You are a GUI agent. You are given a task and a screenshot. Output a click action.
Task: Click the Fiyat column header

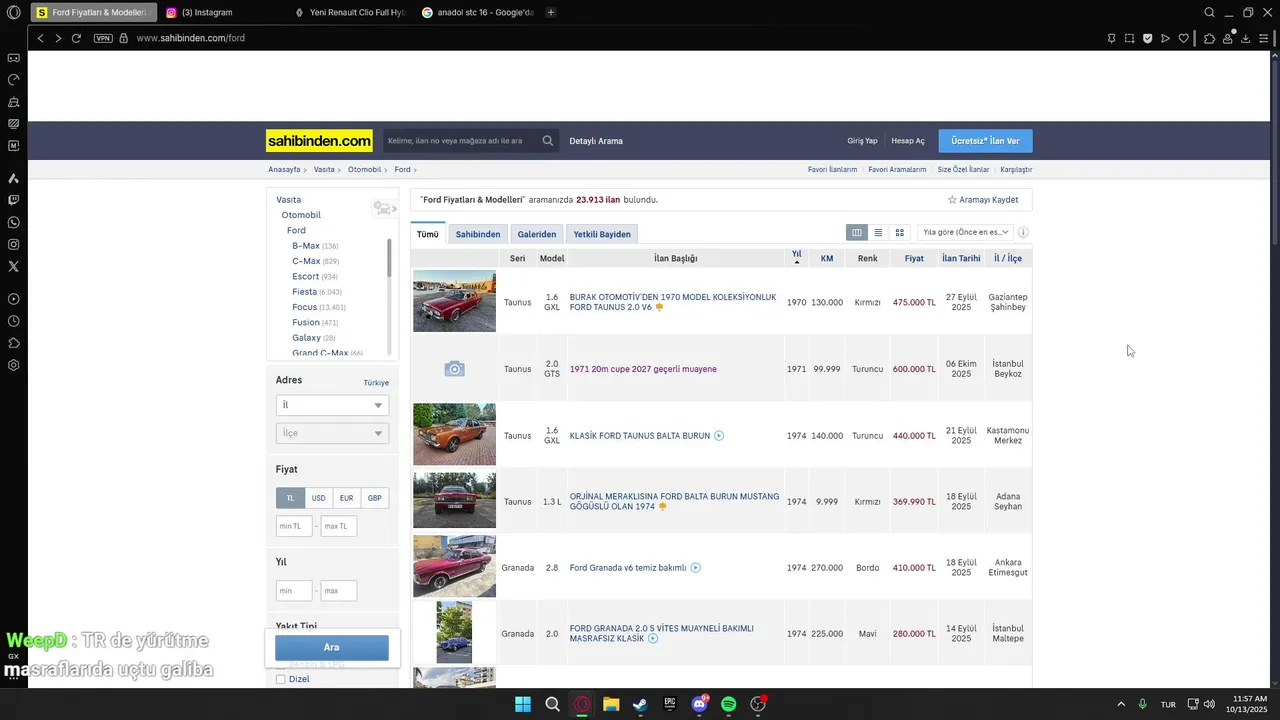[x=914, y=258]
